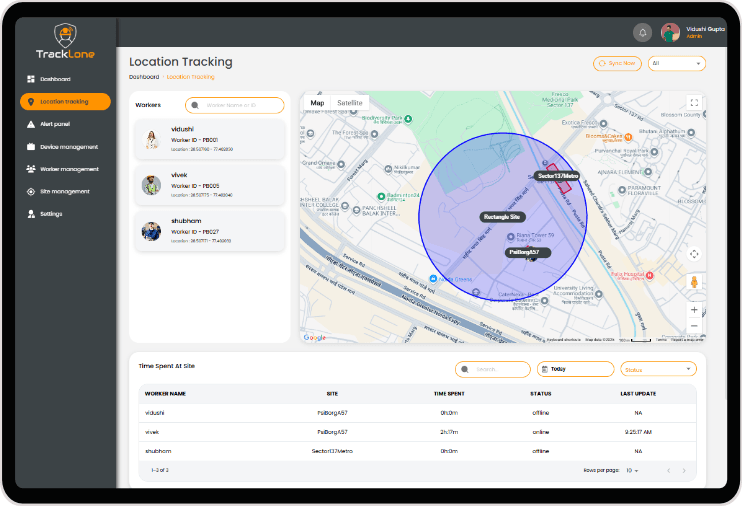The image size is (742, 506).
Task: Zoom in on the map
Action: click(694, 310)
